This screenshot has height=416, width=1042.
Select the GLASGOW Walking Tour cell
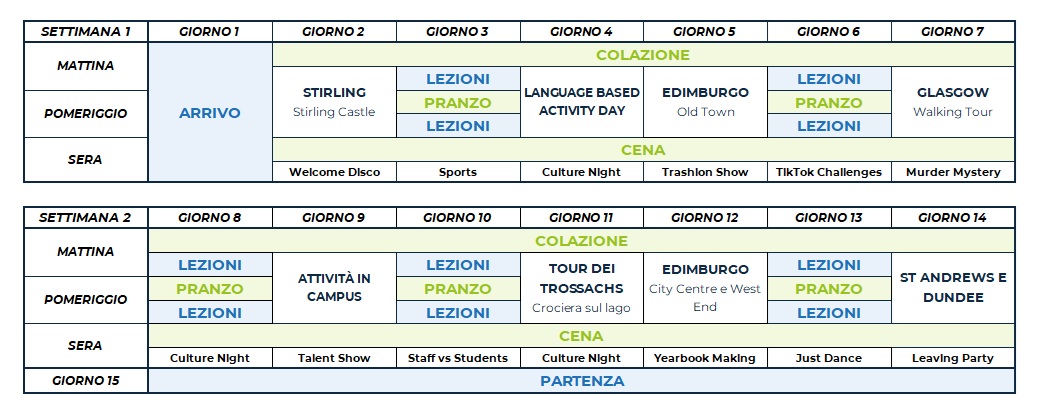(x=952, y=102)
